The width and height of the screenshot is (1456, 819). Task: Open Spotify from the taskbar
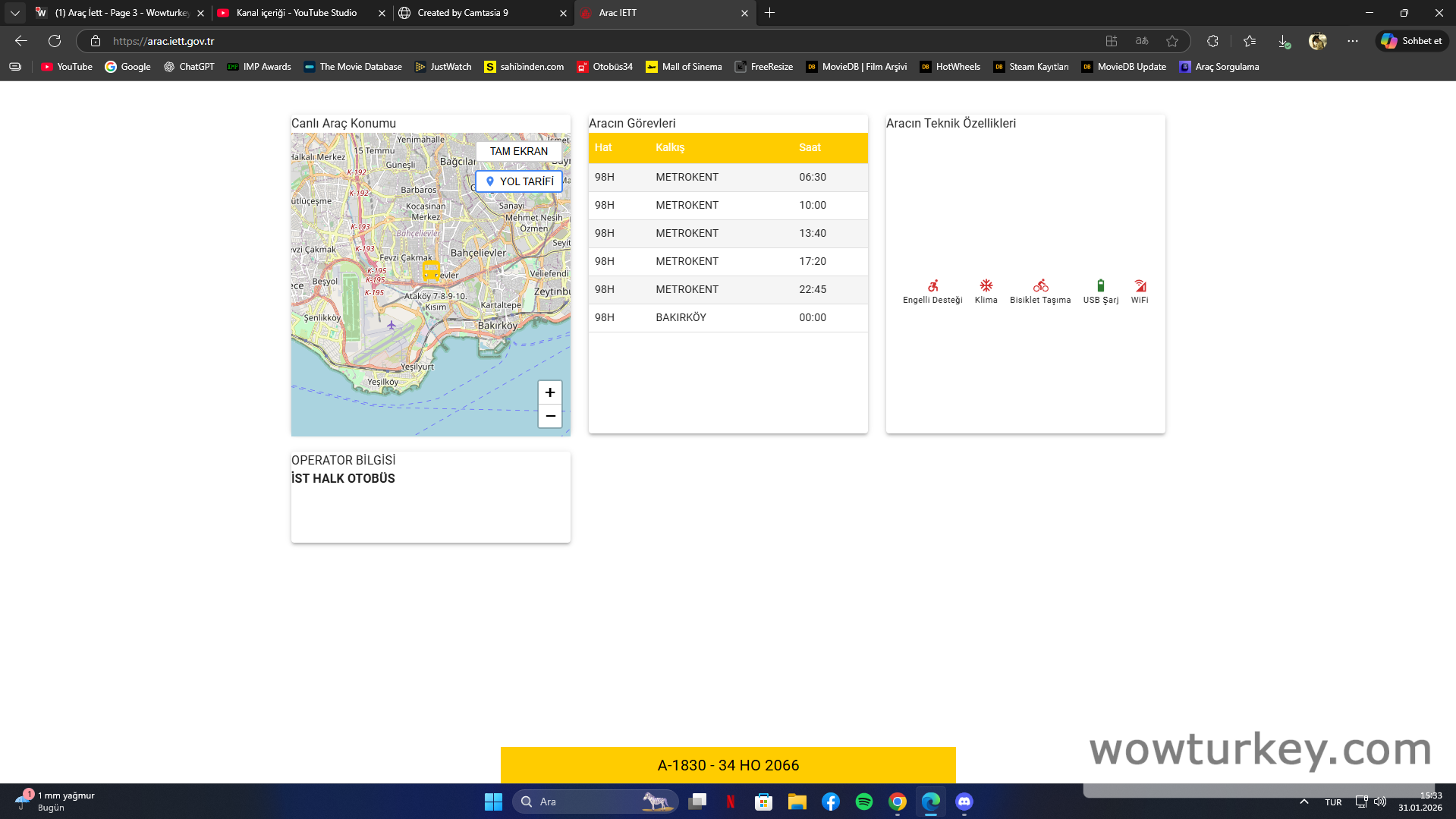[863, 802]
